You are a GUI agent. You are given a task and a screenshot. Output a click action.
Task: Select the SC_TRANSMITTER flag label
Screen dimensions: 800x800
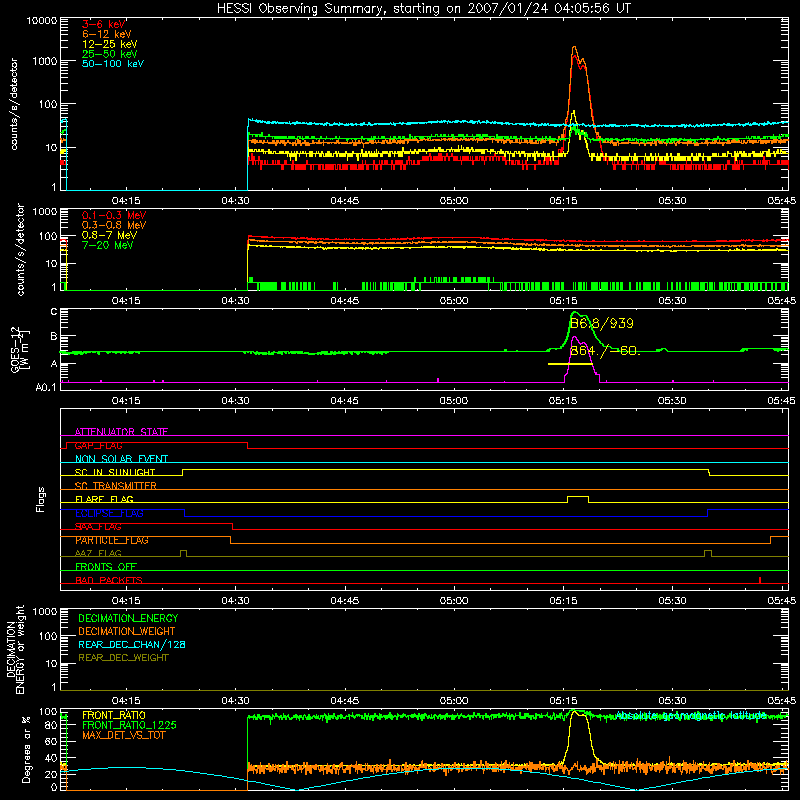tap(116, 485)
